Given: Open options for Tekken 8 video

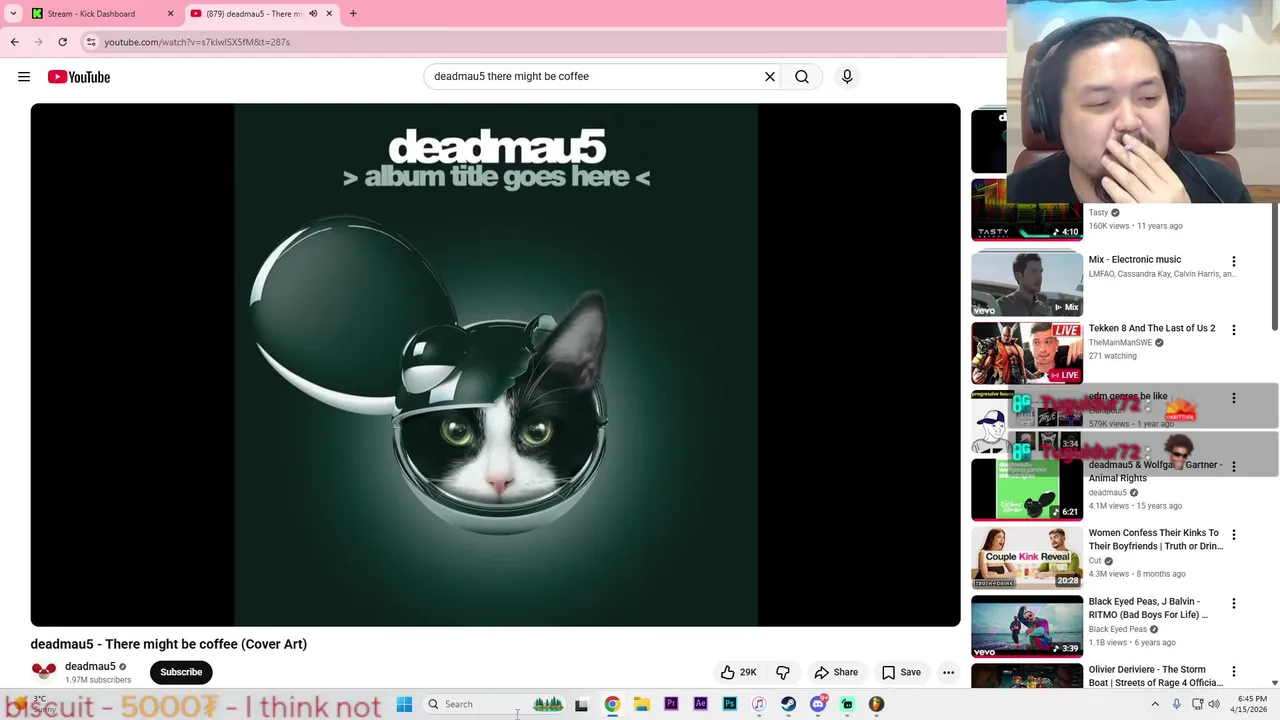Looking at the screenshot, I should 1233,330.
